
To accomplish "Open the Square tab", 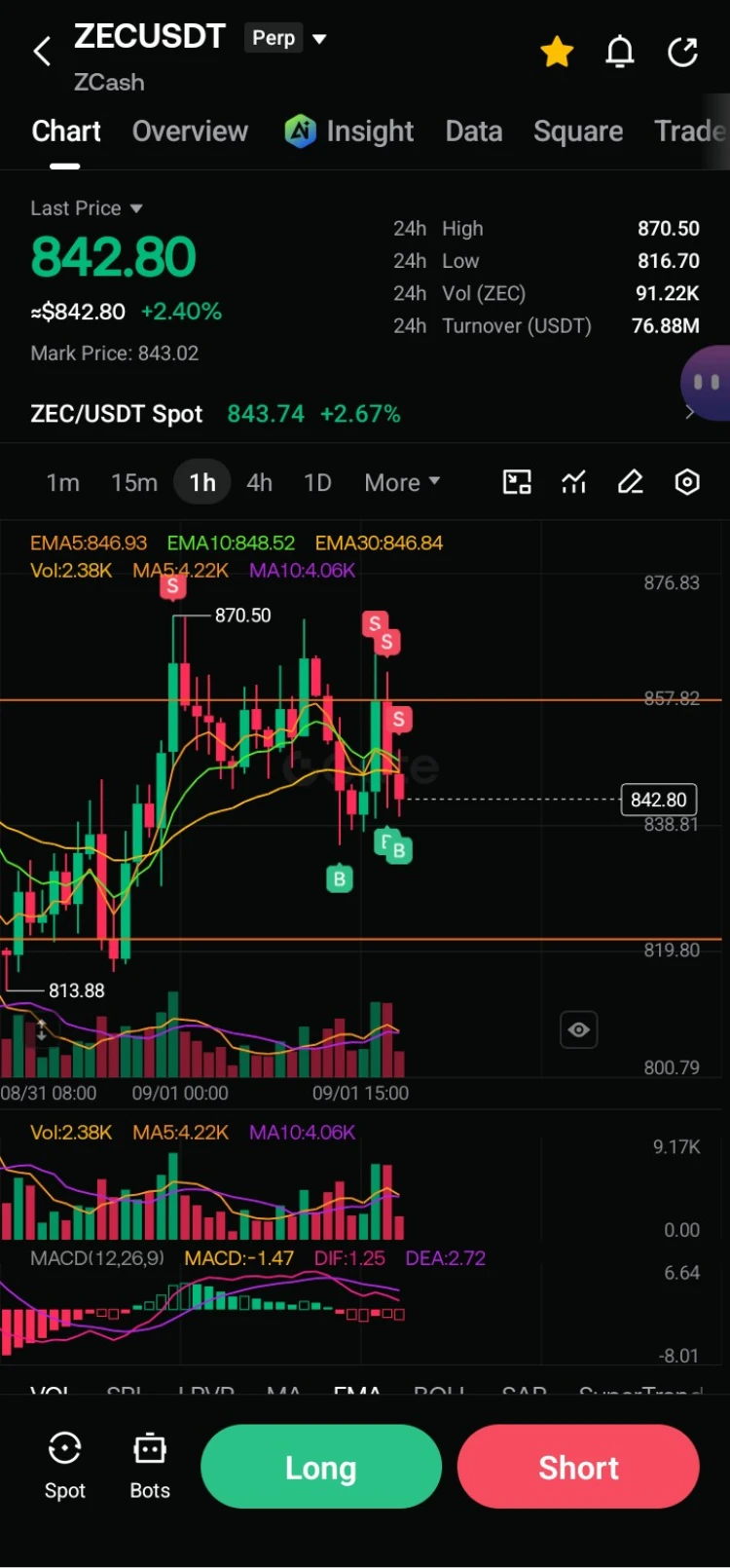I will coord(578,131).
